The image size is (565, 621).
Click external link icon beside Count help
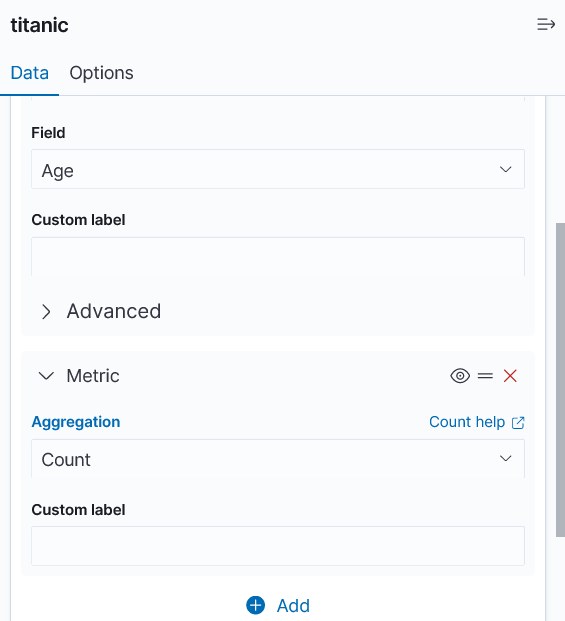tap(518, 423)
